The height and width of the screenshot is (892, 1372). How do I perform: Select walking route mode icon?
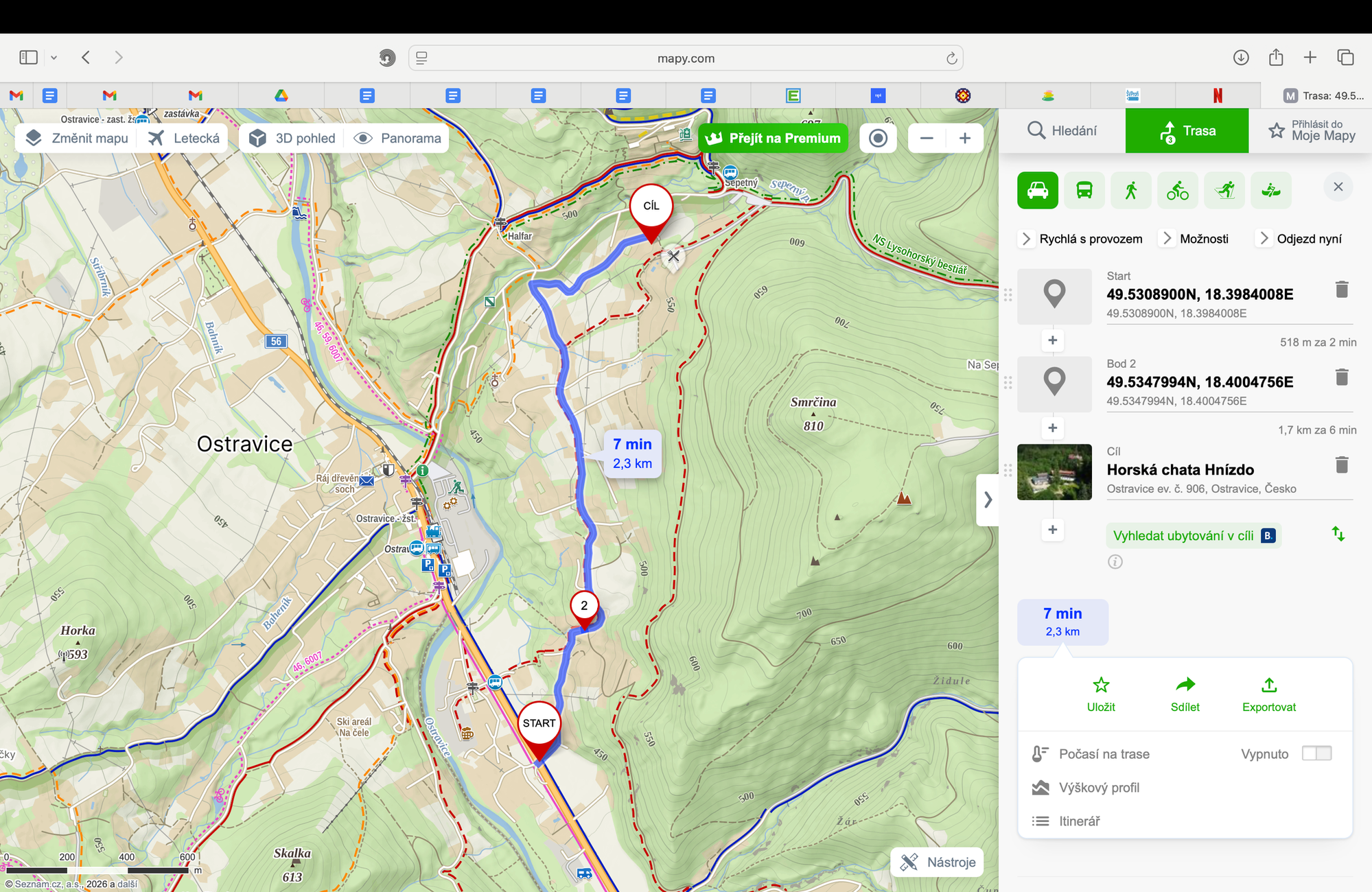click(1131, 189)
